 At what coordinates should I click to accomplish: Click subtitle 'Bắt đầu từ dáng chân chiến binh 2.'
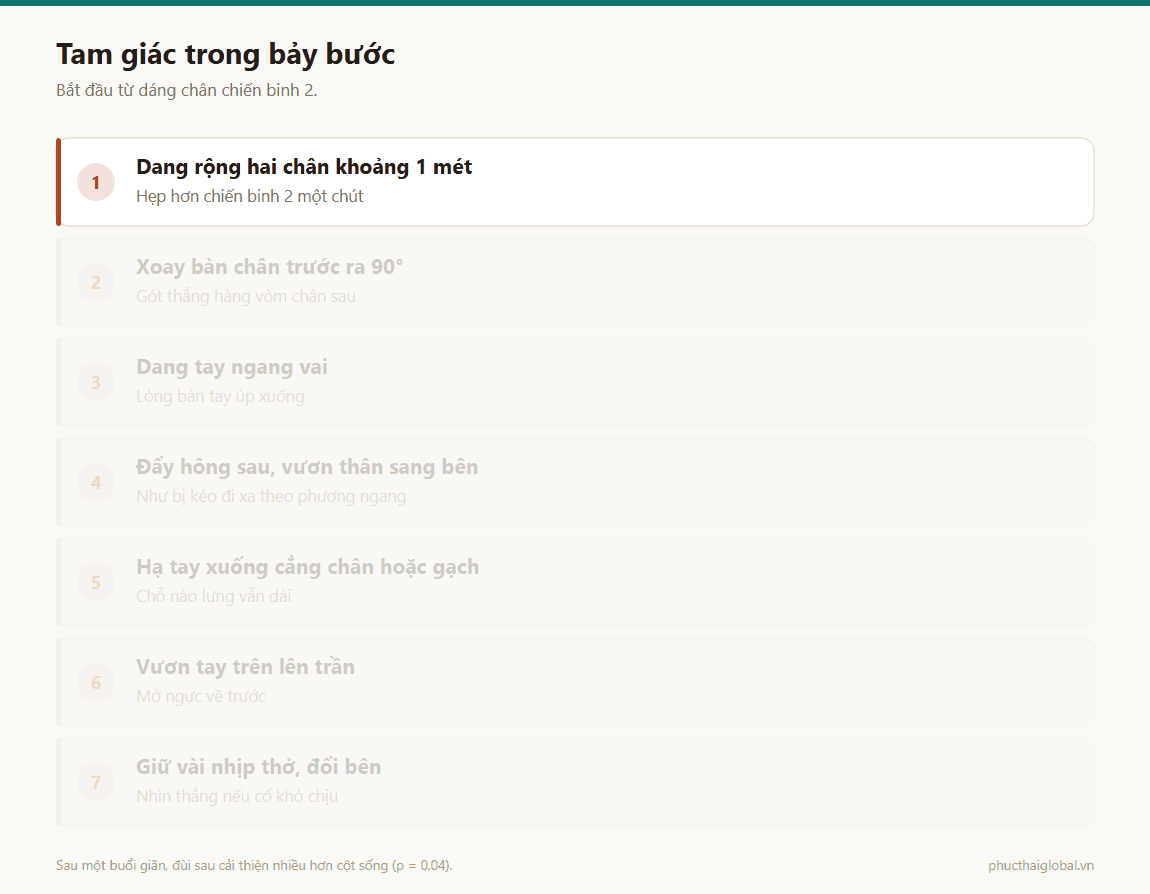tap(186, 90)
